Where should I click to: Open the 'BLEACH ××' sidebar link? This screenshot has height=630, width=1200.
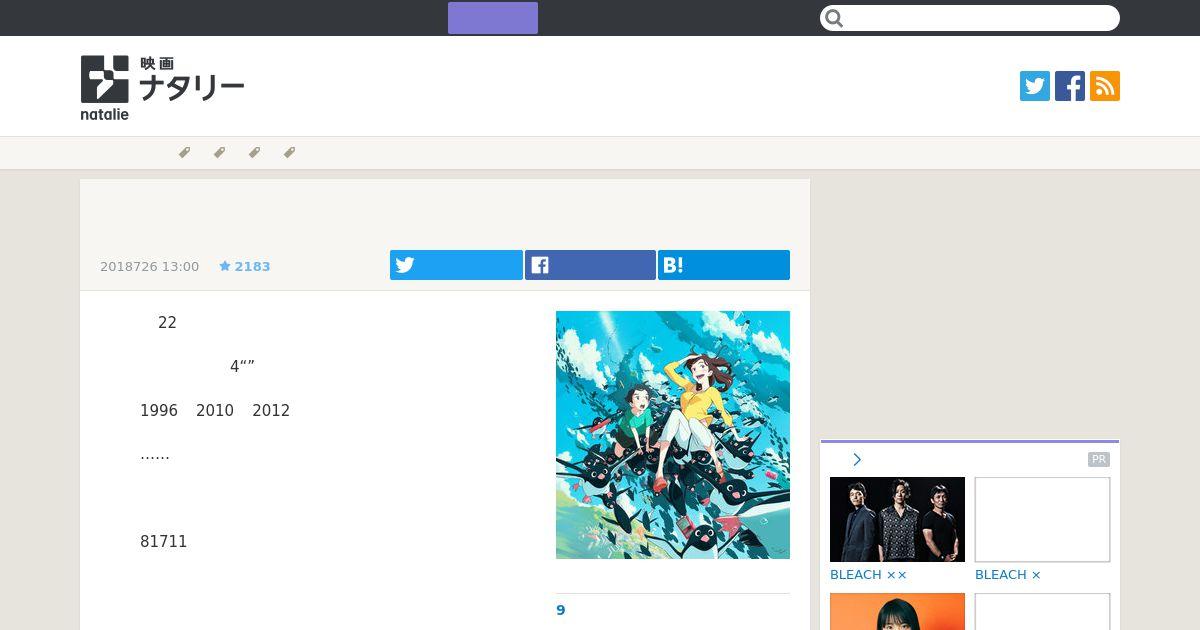click(868, 575)
